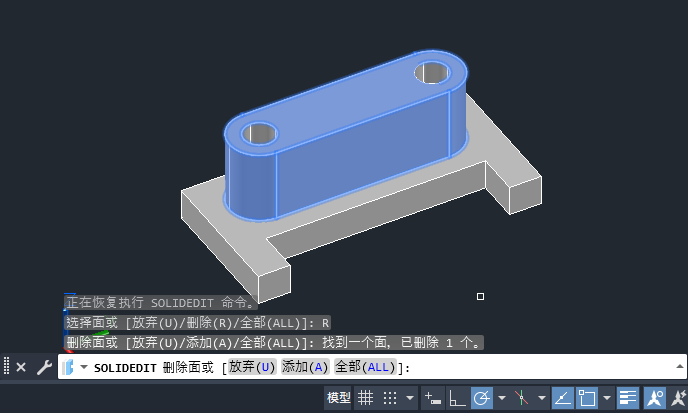Click the SOLIDEDIT command icon
Image resolution: width=688 pixels, height=413 pixels.
[x=68, y=367]
